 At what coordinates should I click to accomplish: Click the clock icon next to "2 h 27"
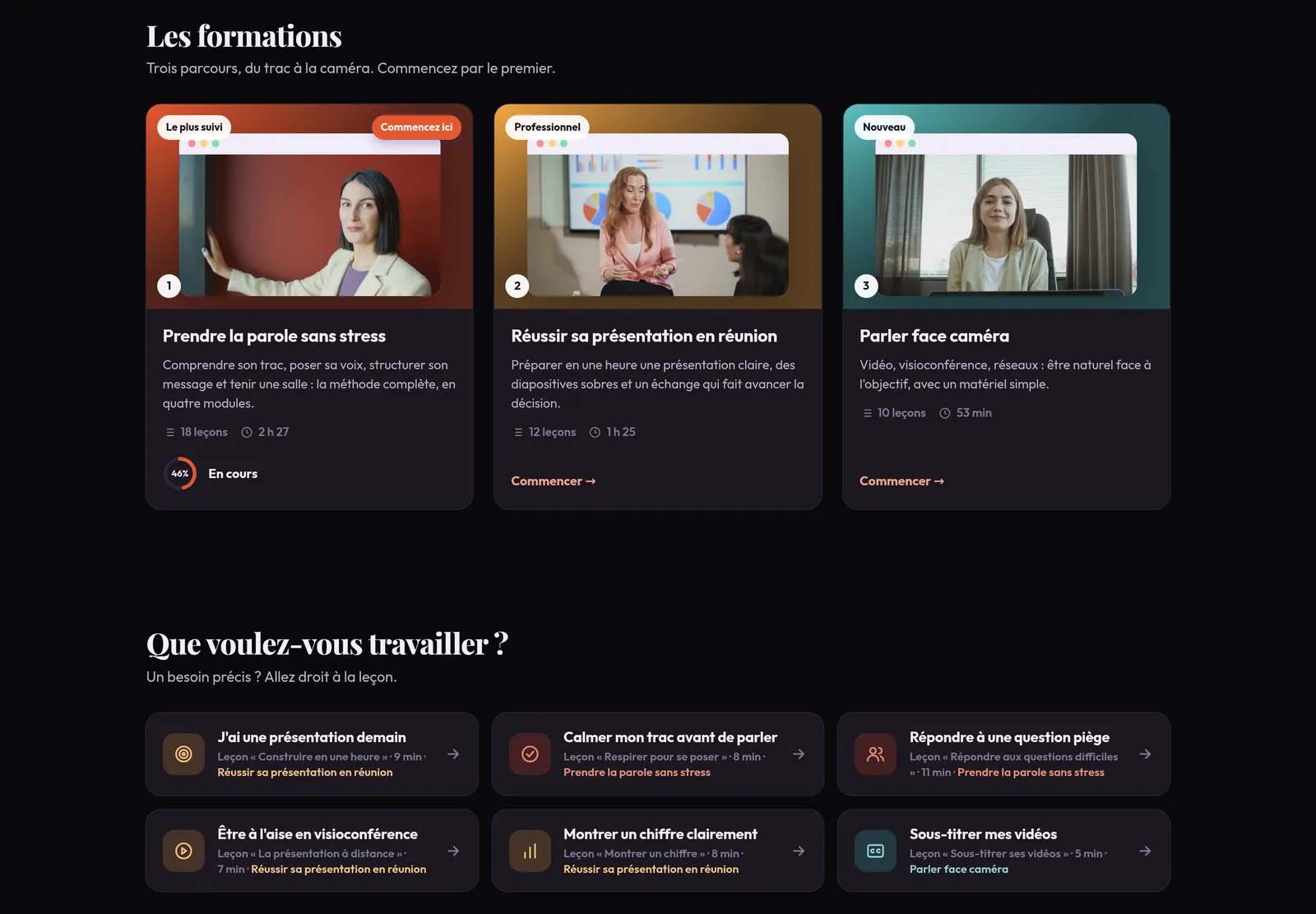247,432
